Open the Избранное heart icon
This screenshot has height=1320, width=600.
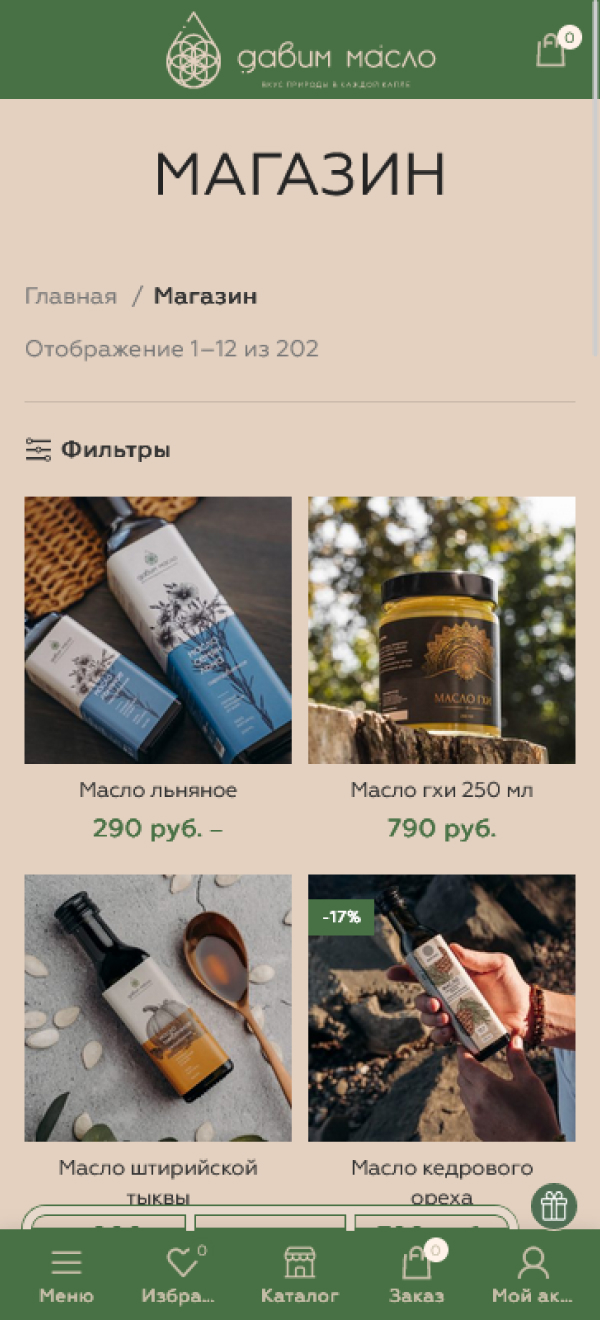181,1263
